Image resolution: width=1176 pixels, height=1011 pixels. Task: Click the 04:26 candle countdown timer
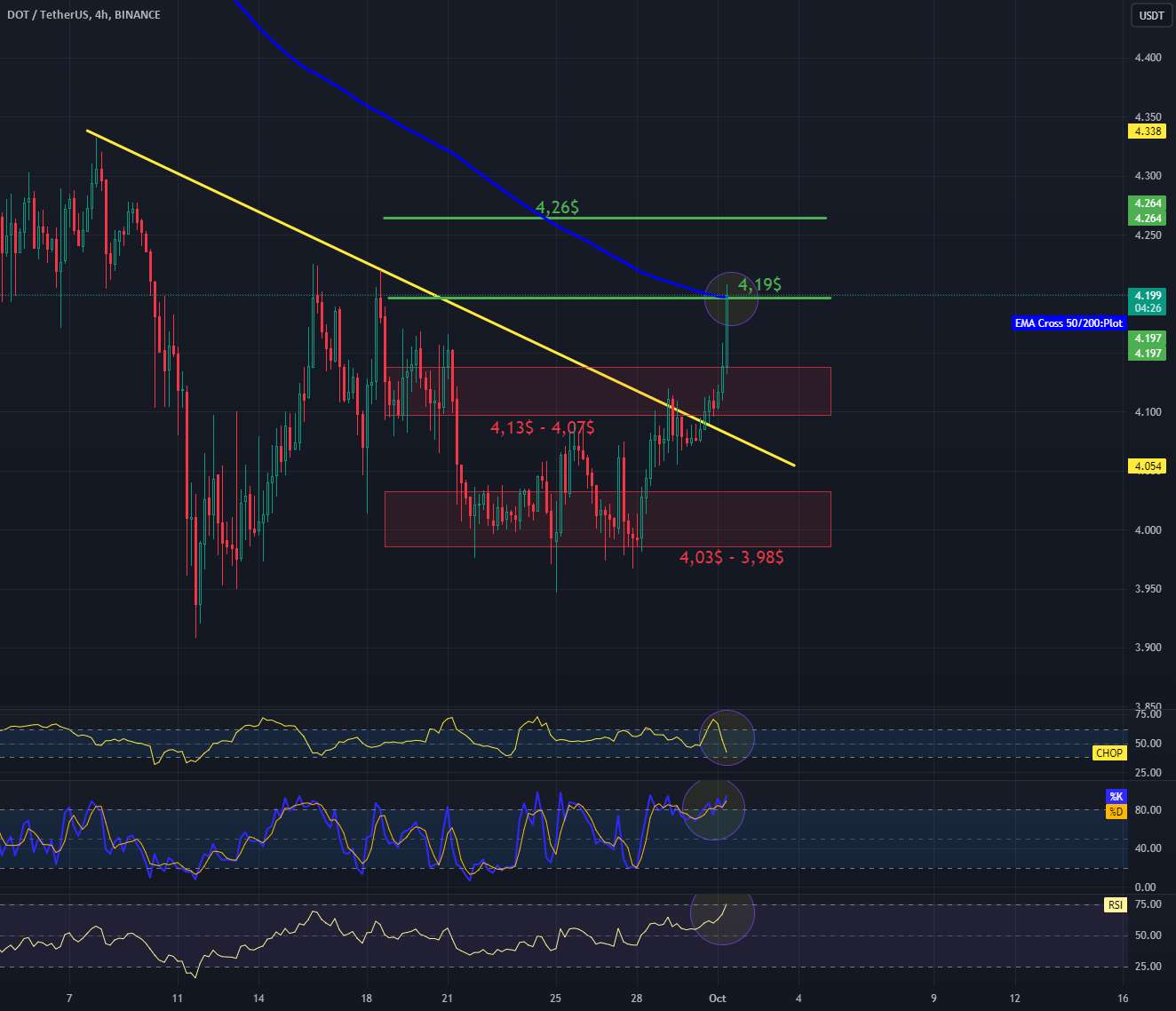[1148, 308]
